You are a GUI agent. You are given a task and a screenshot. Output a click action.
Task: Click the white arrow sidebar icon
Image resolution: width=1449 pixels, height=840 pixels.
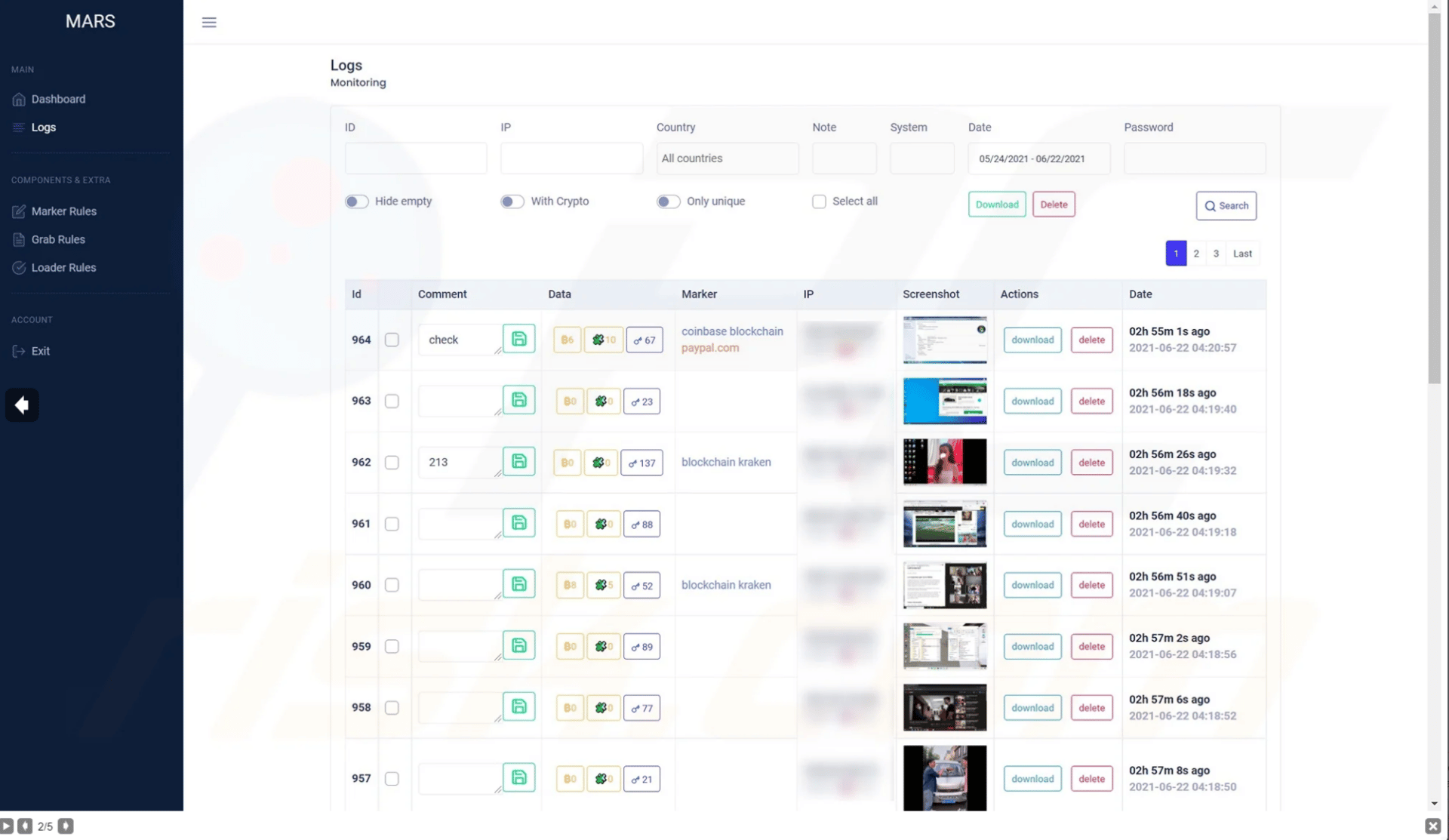coord(22,405)
